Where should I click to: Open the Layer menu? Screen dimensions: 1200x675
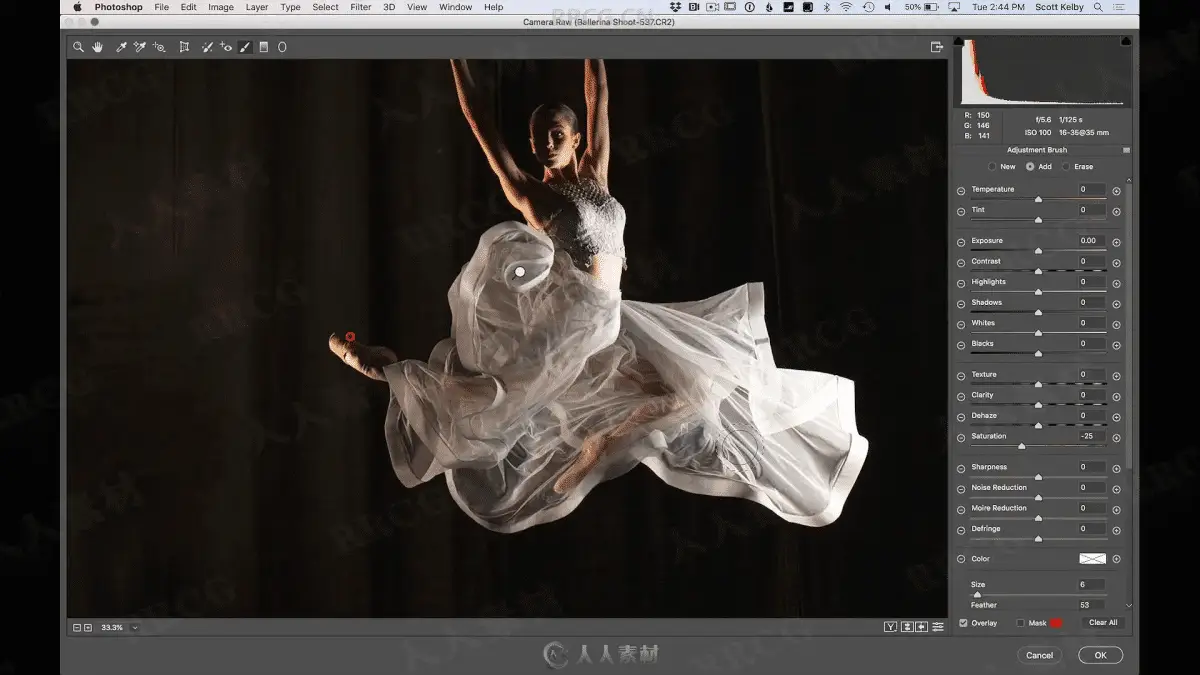point(257,7)
